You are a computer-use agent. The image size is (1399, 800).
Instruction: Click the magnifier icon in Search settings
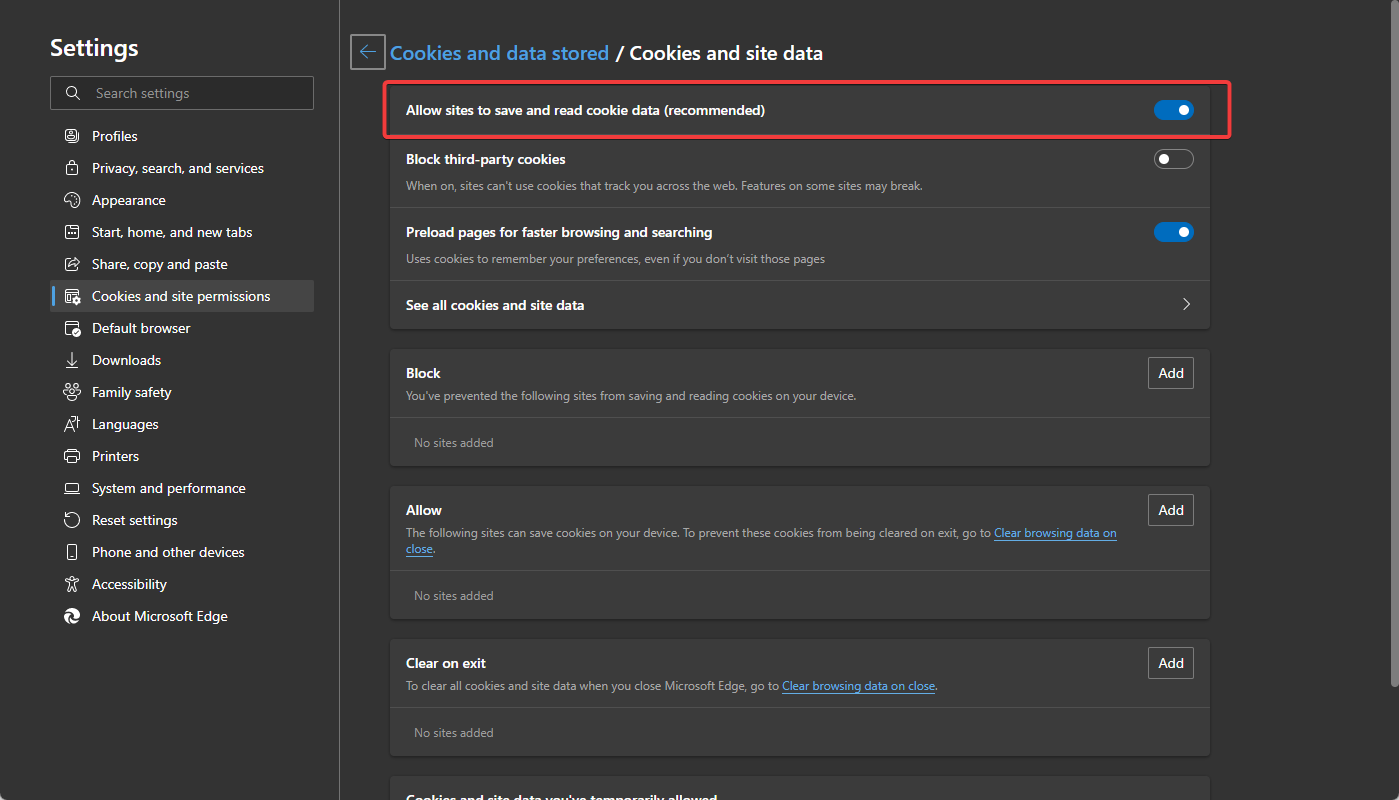tap(73, 93)
